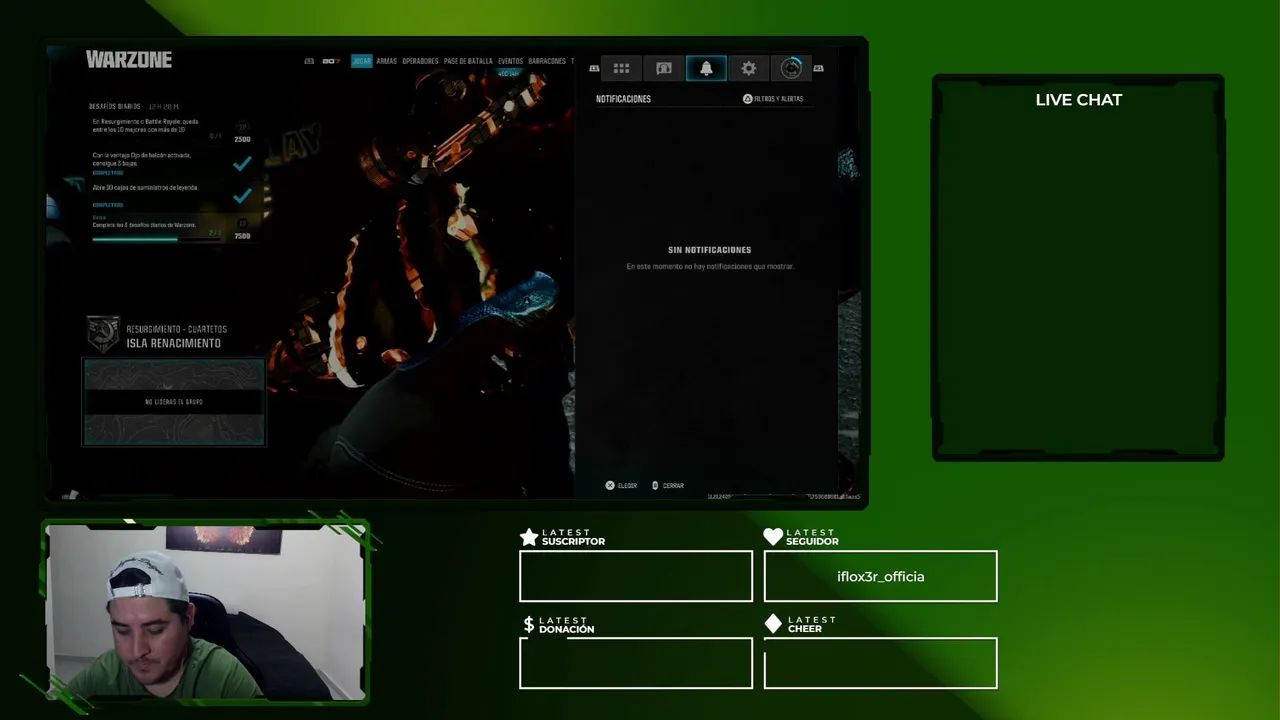
Task: Click the cajas de suministros de leyenda text
Action: (145, 187)
